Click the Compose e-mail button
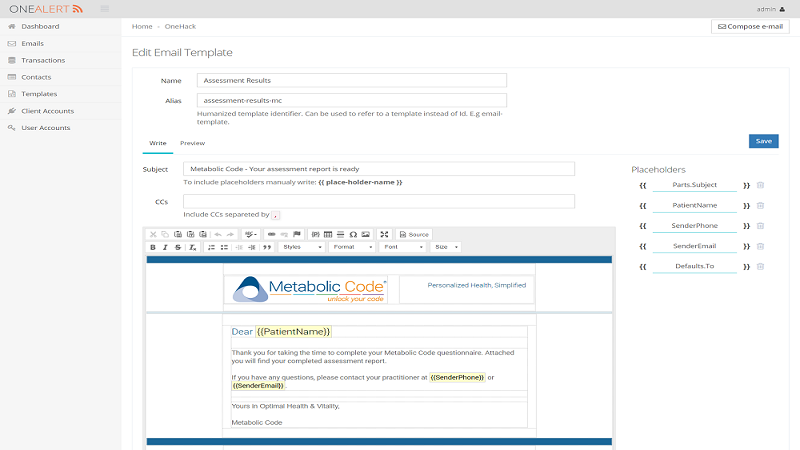Screen dimensions: 800x450 750,27
